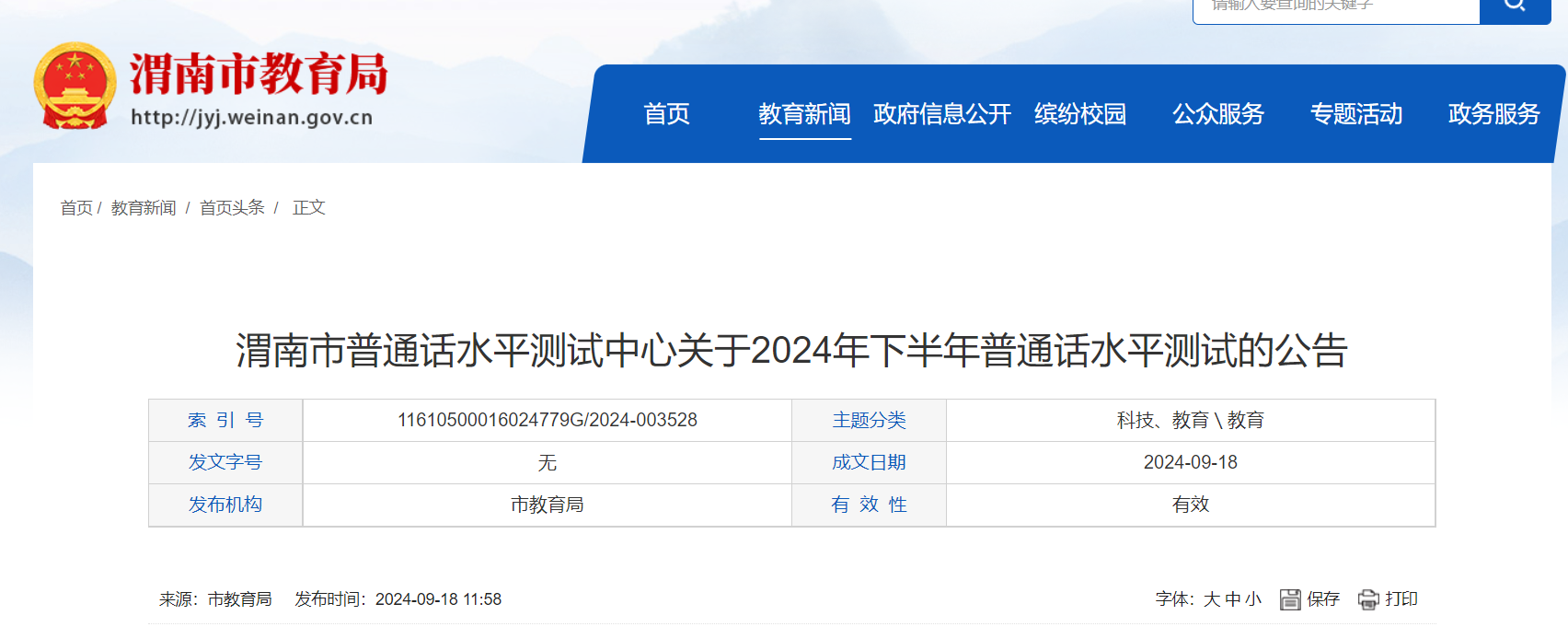This screenshot has width=1568, height=627.
Task: Click the 首页头条 breadcrumb link
Action: (x=232, y=208)
